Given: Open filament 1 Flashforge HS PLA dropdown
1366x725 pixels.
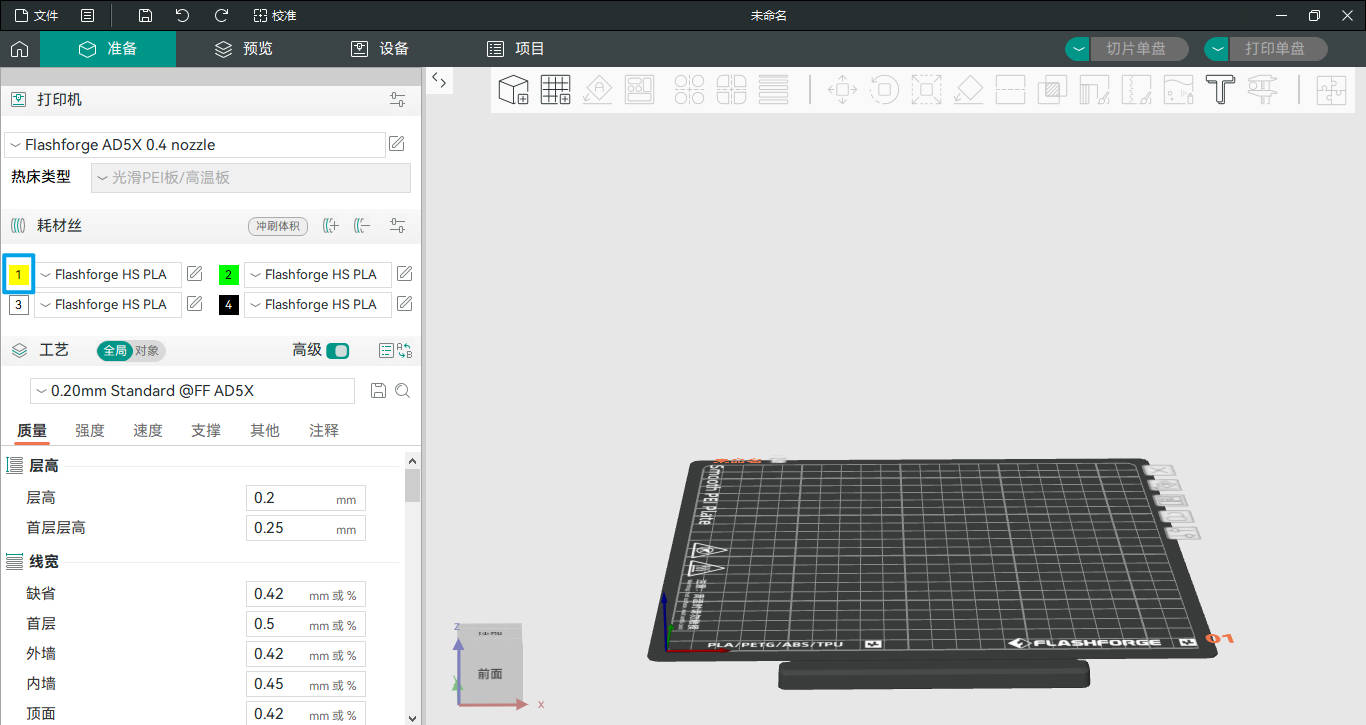Looking at the screenshot, I should [108, 275].
